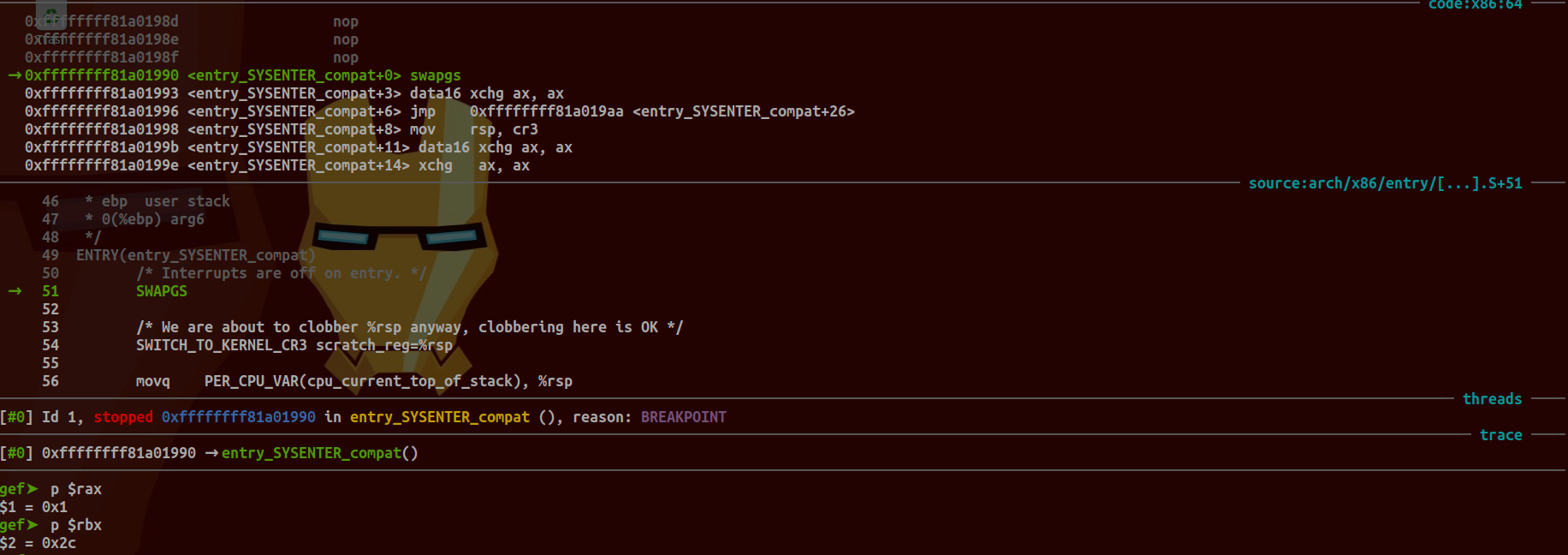This screenshot has height=555, width=1568.
Task: Click the BREAKPOINT reason text
Action: coord(683,417)
